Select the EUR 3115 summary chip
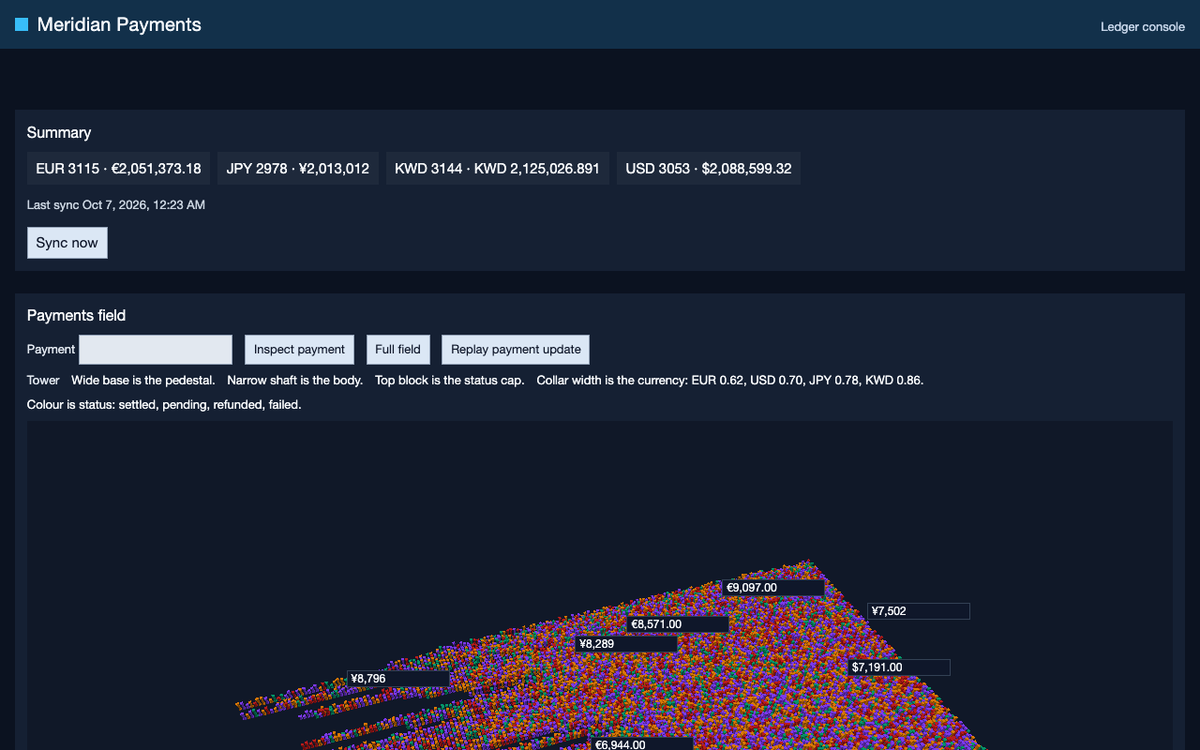Viewport: 1200px width, 750px height. (x=119, y=168)
